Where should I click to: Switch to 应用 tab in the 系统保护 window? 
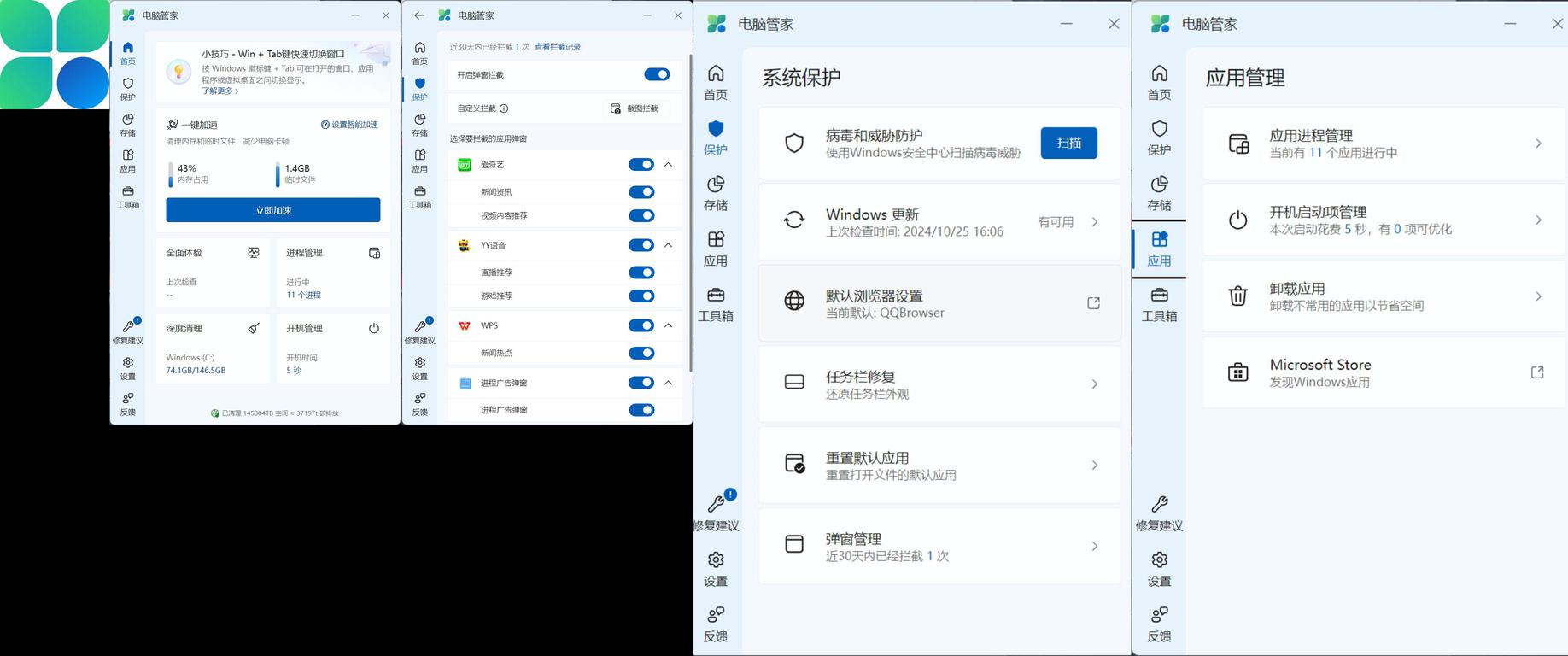point(716,249)
